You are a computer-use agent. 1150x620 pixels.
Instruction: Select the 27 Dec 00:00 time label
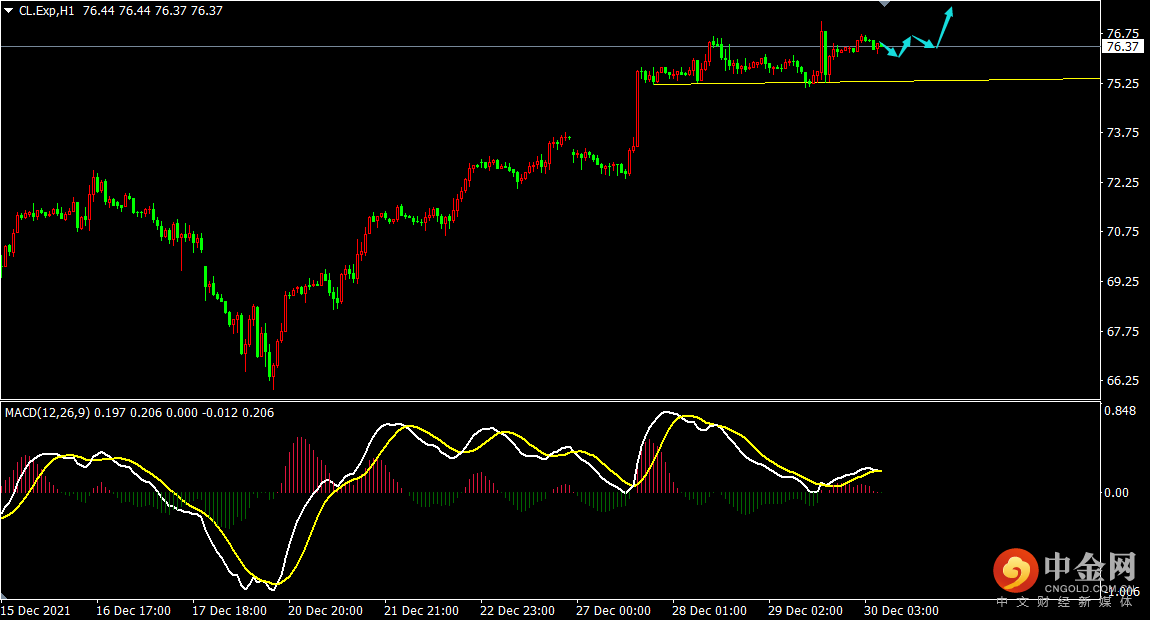[x=613, y=610]
